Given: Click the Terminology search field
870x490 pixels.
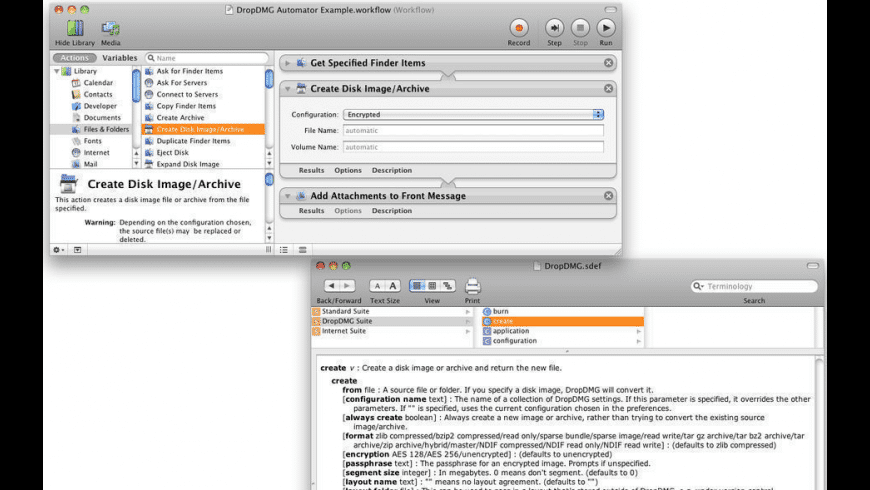Looking at the screenshot, I should (754, 286).
